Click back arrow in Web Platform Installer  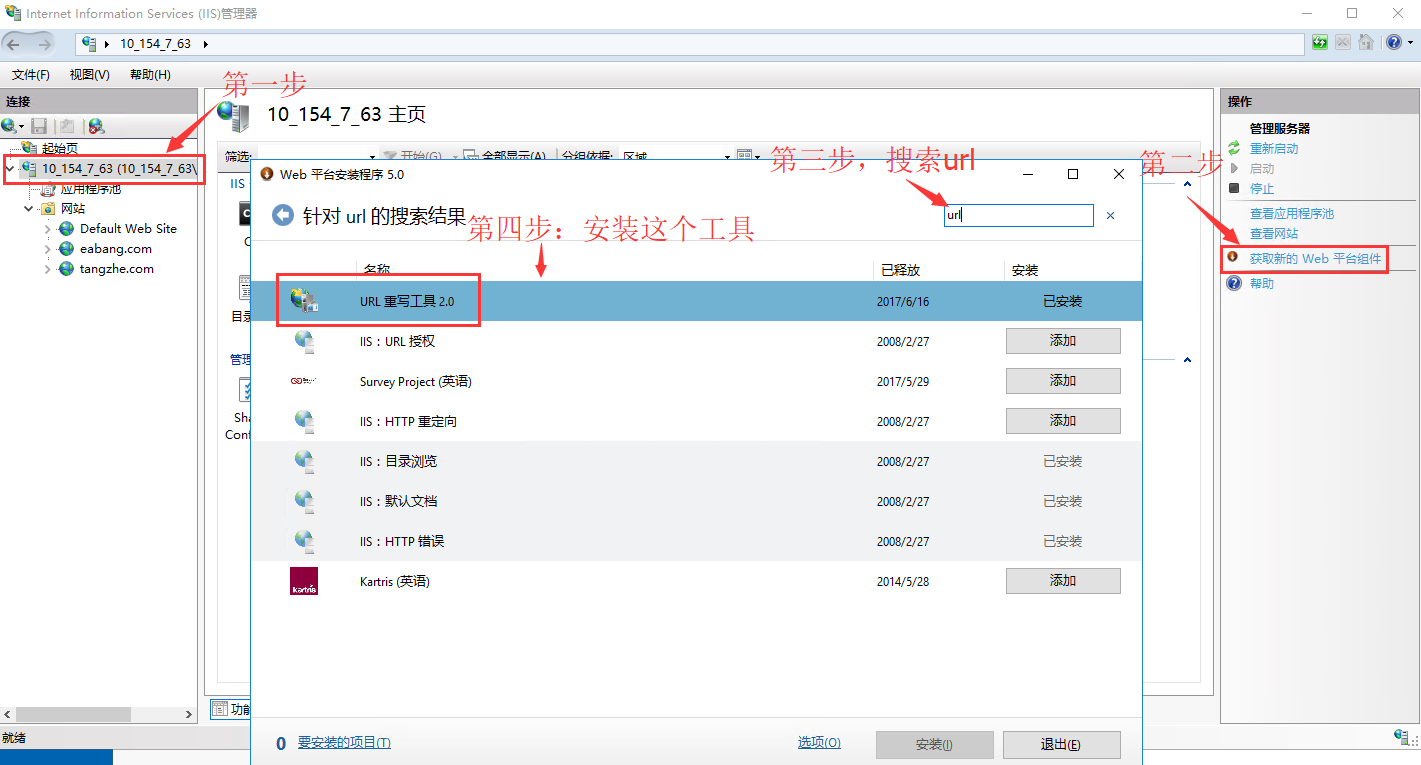click(x=283, y=215)
